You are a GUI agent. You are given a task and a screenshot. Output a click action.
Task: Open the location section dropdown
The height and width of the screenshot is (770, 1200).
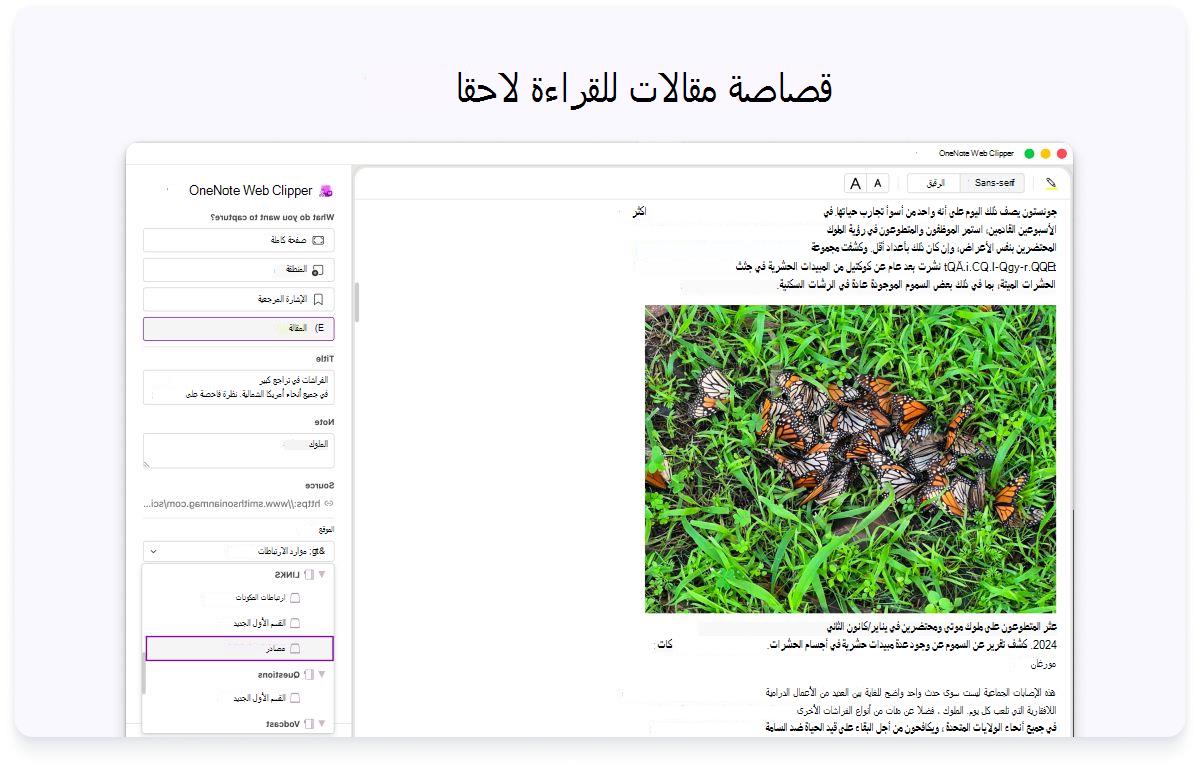(x=239, y=551)
